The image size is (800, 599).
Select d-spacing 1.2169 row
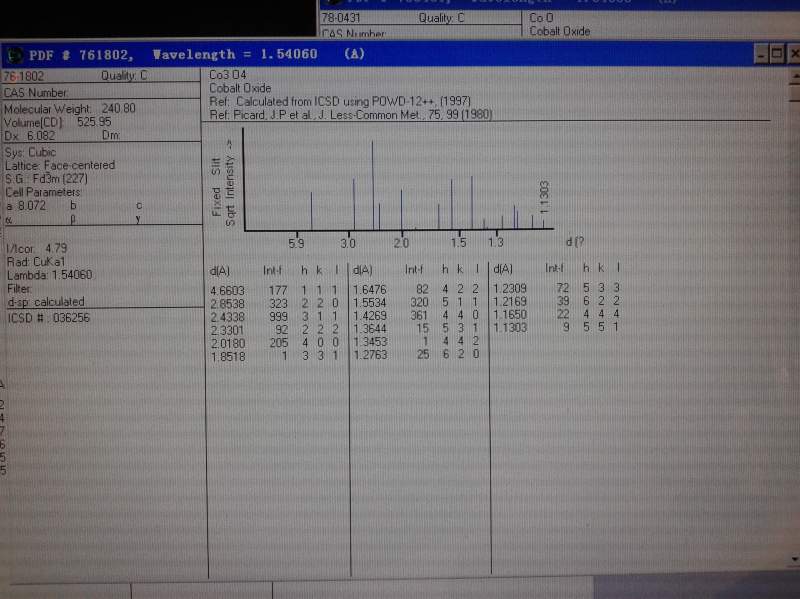click(x=557, y=301)
